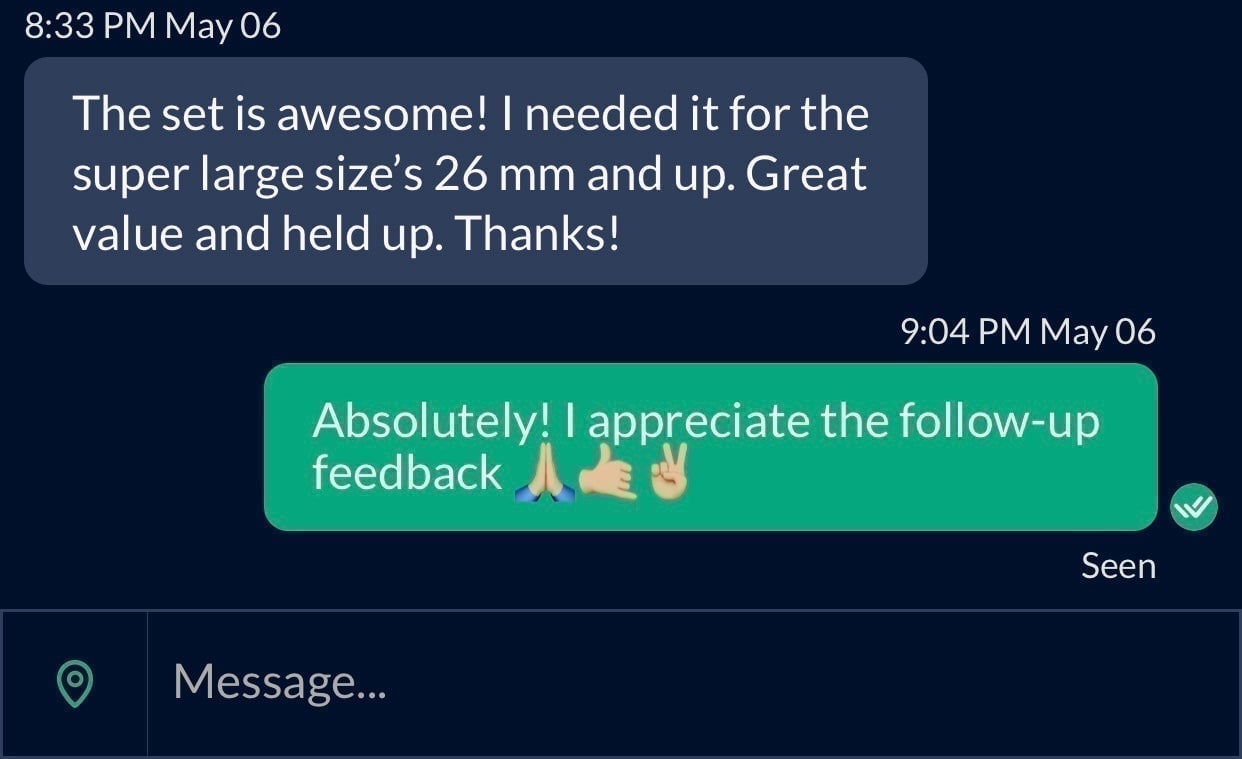
Task: Focus the Message... input field
Action: [x=693, y=684]
